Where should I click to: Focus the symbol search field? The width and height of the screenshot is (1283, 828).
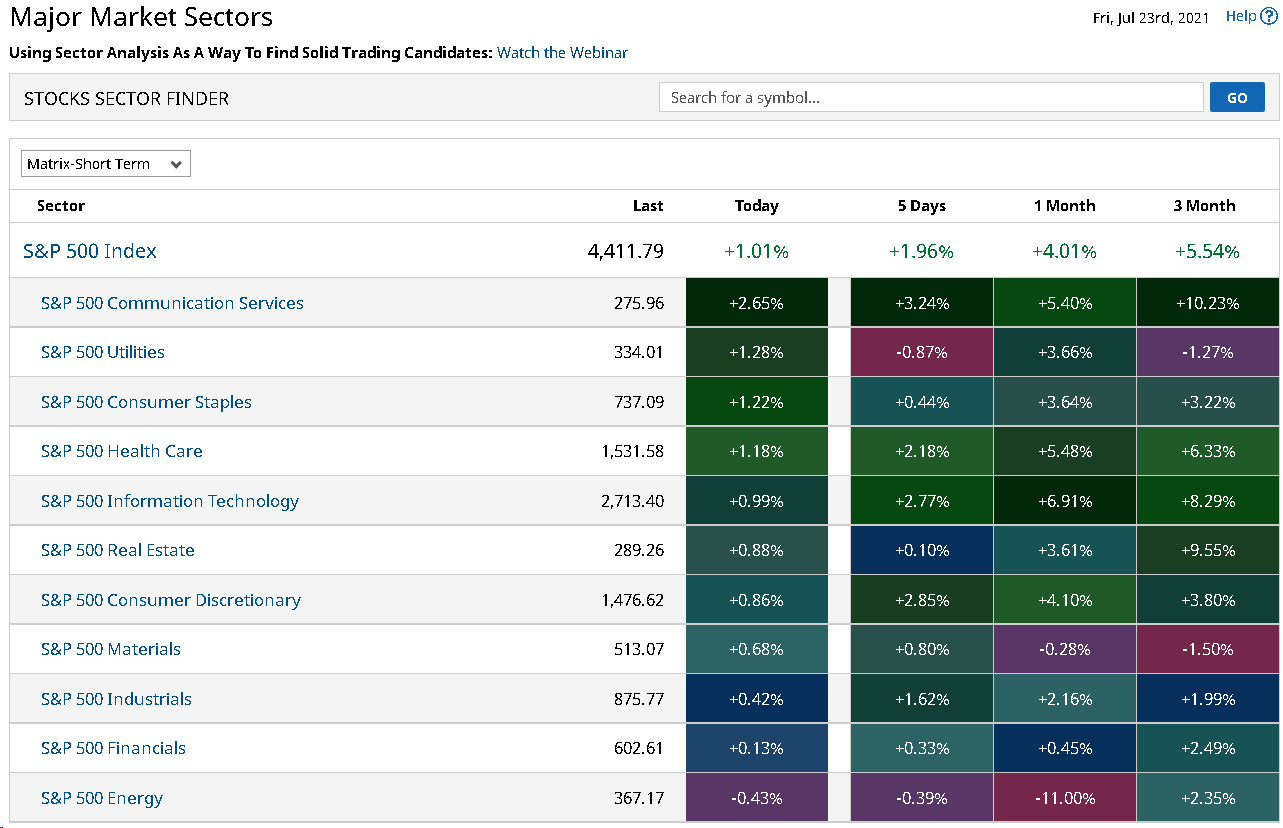point(931,97)
